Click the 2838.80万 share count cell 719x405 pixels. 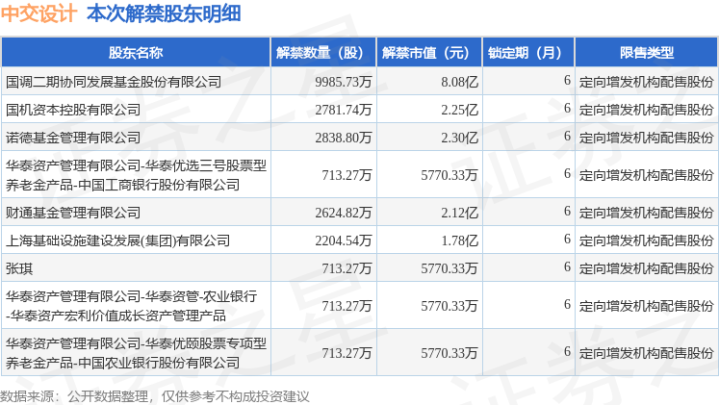[343, 138]
